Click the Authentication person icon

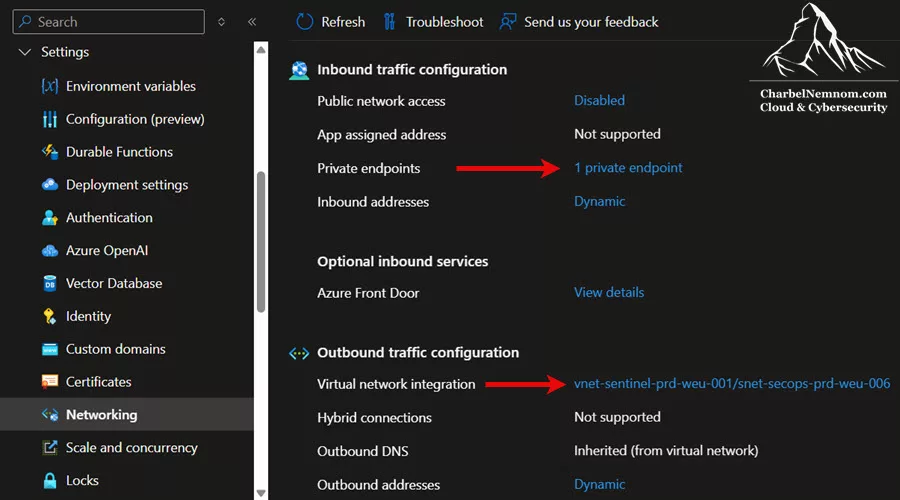coord(50,218)
